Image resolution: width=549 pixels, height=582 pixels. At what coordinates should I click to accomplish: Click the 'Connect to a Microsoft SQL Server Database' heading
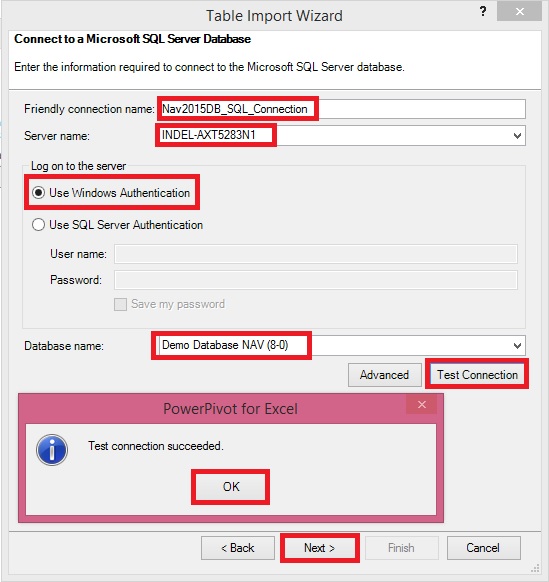[x=133, y=39]
